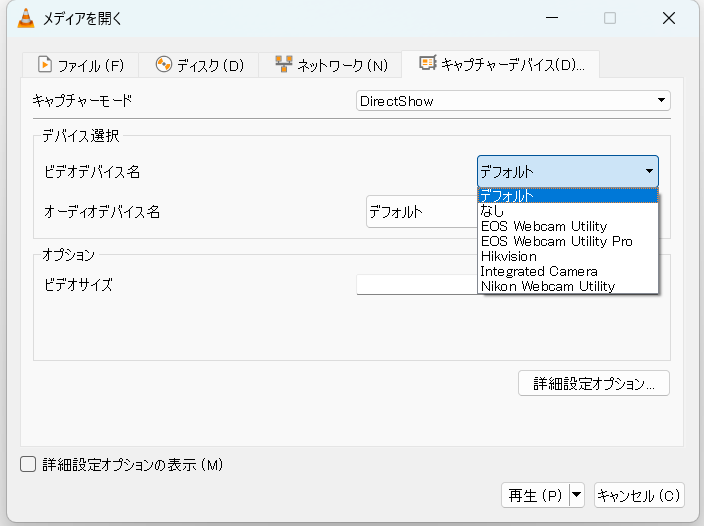Click the disc icon on ディスク tab
This screenshot has height=526, width=704.
tap(164, 65)
